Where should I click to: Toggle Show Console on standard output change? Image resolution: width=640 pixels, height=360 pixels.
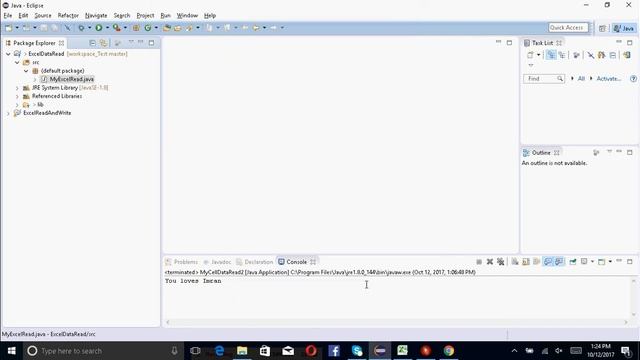click(548, 262)
